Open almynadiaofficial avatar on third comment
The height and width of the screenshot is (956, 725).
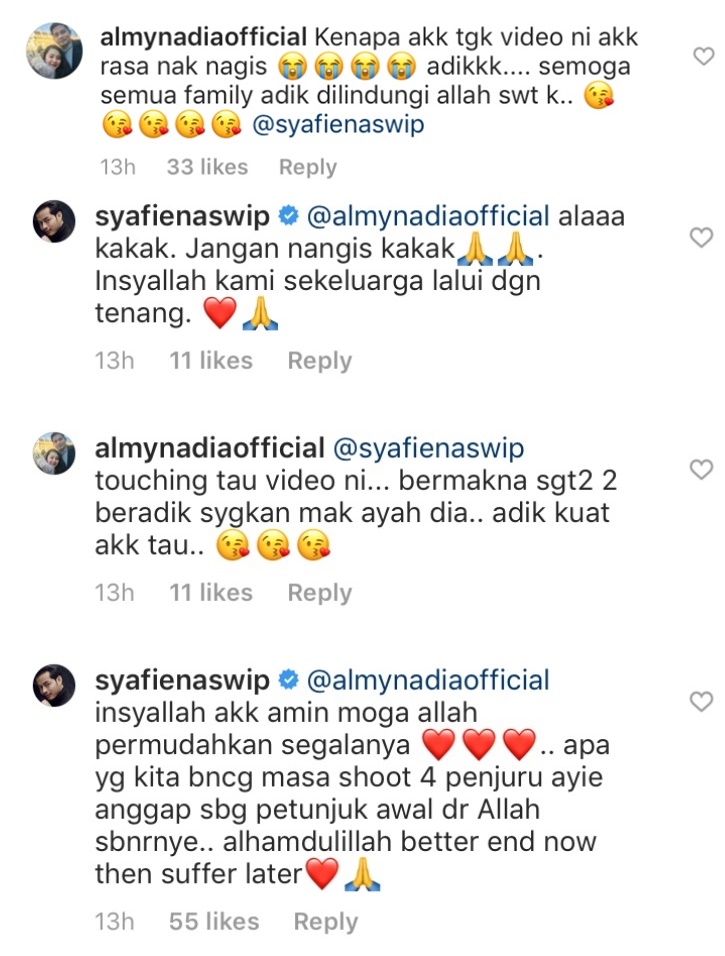pyautogui.click(x=54, y=453)
